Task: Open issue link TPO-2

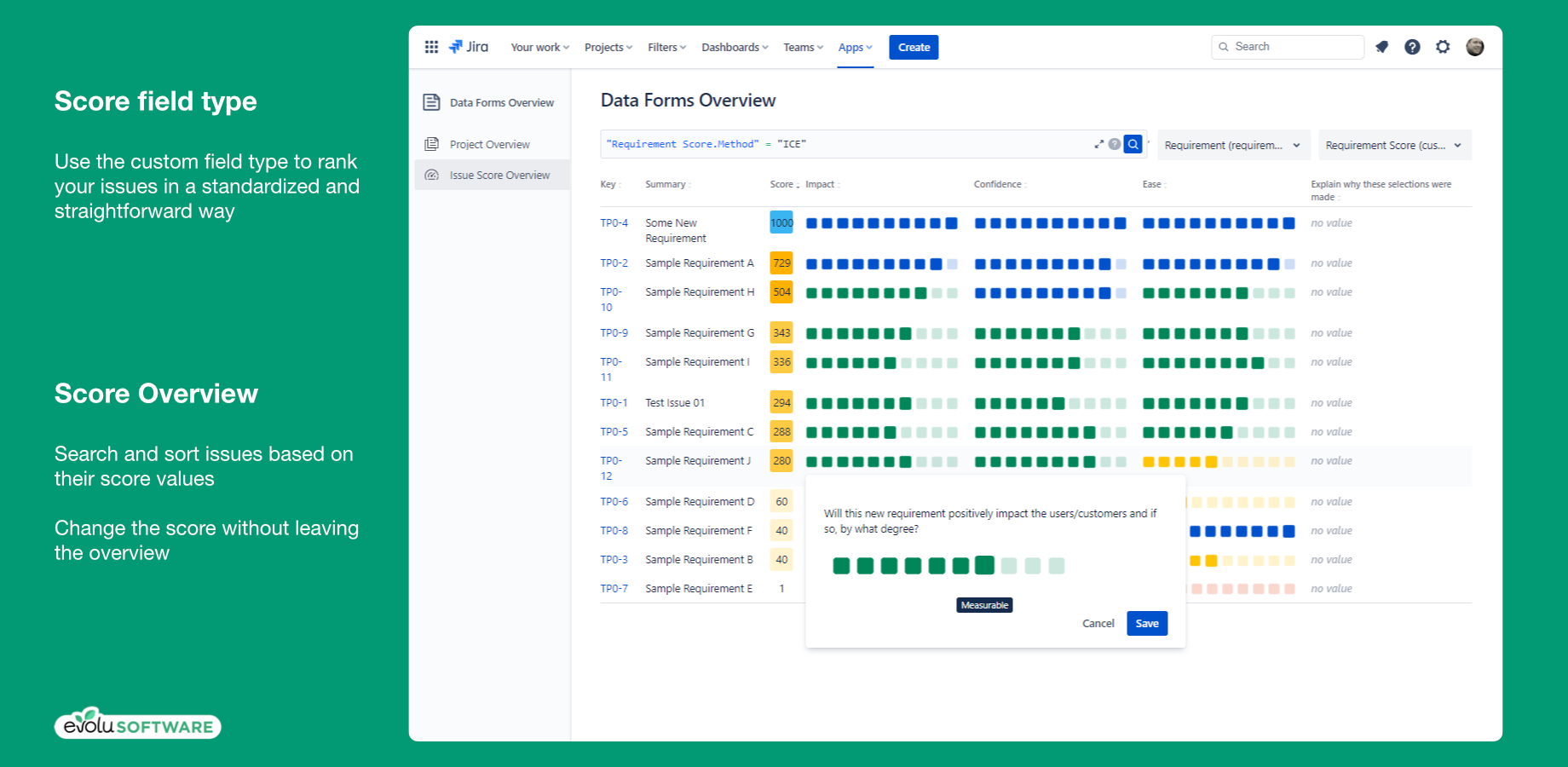Action: click(x=614, y=262)
